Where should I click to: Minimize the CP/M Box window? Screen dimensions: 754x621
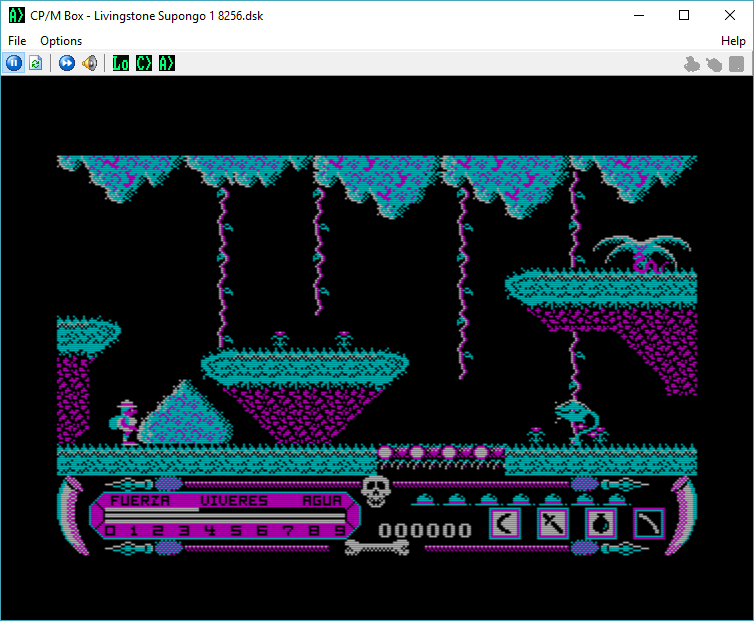click(639, 15)
